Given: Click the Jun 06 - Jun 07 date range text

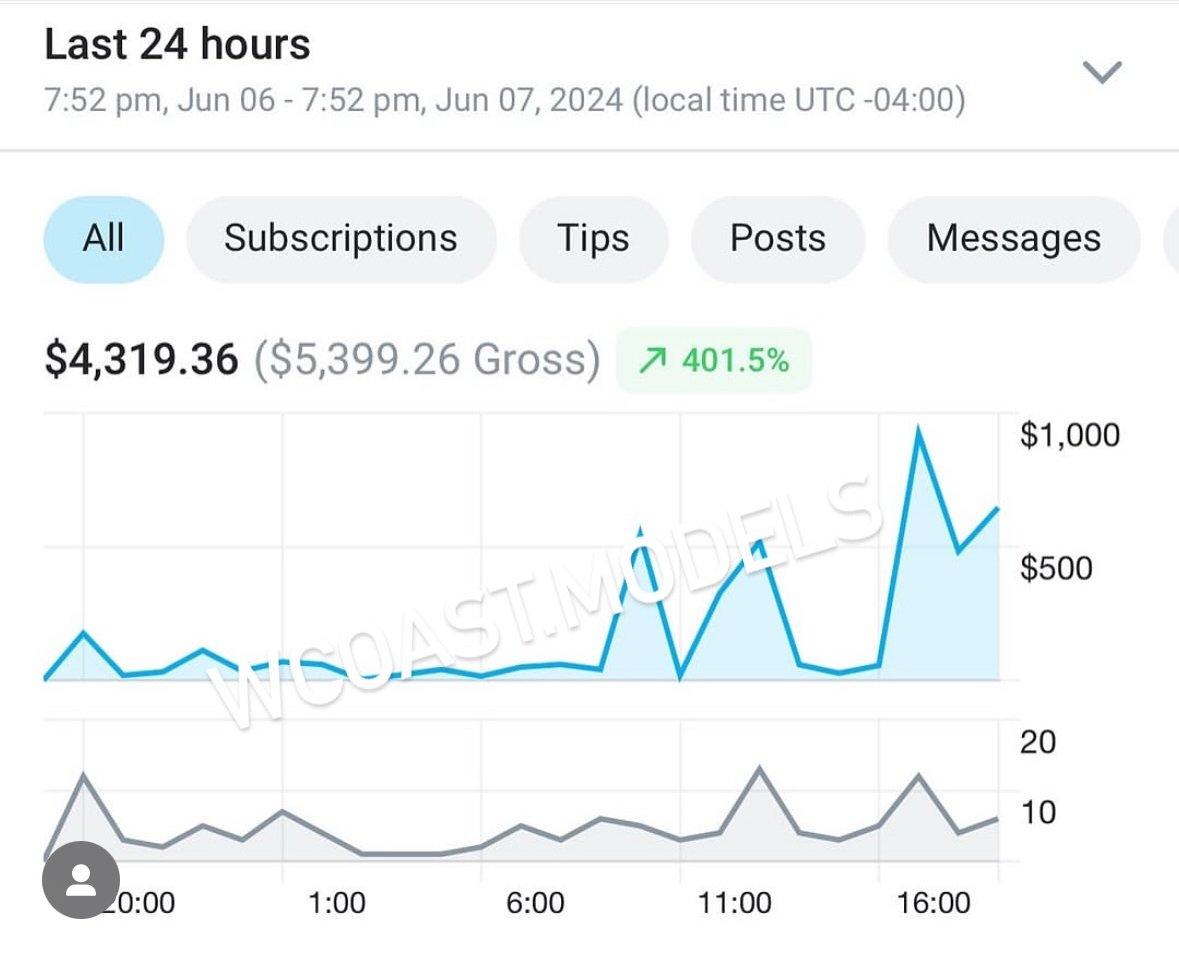Looking at the screenshot, I should pos(504,101).
